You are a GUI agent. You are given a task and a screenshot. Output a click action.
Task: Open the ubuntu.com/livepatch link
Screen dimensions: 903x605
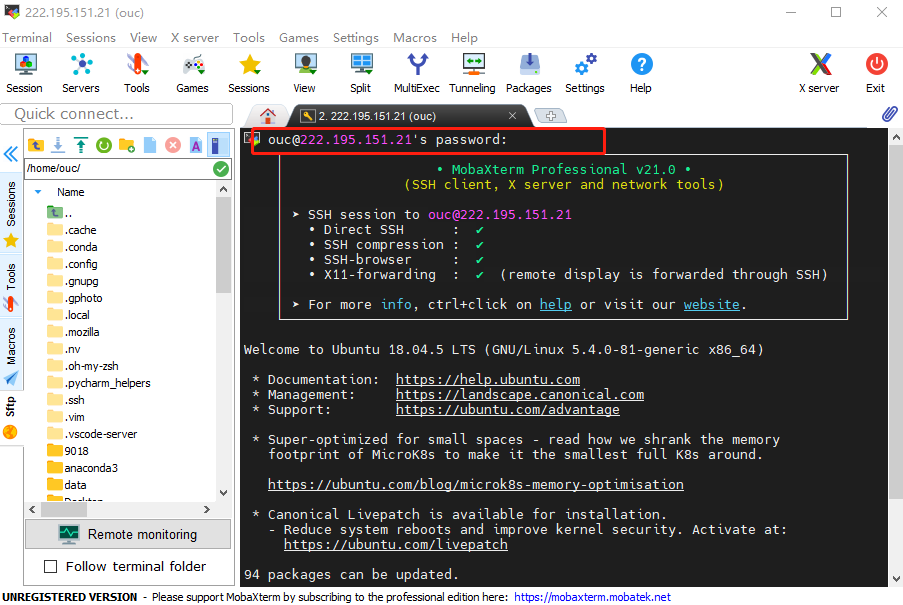pyautogui.click(x=396, y=544)
